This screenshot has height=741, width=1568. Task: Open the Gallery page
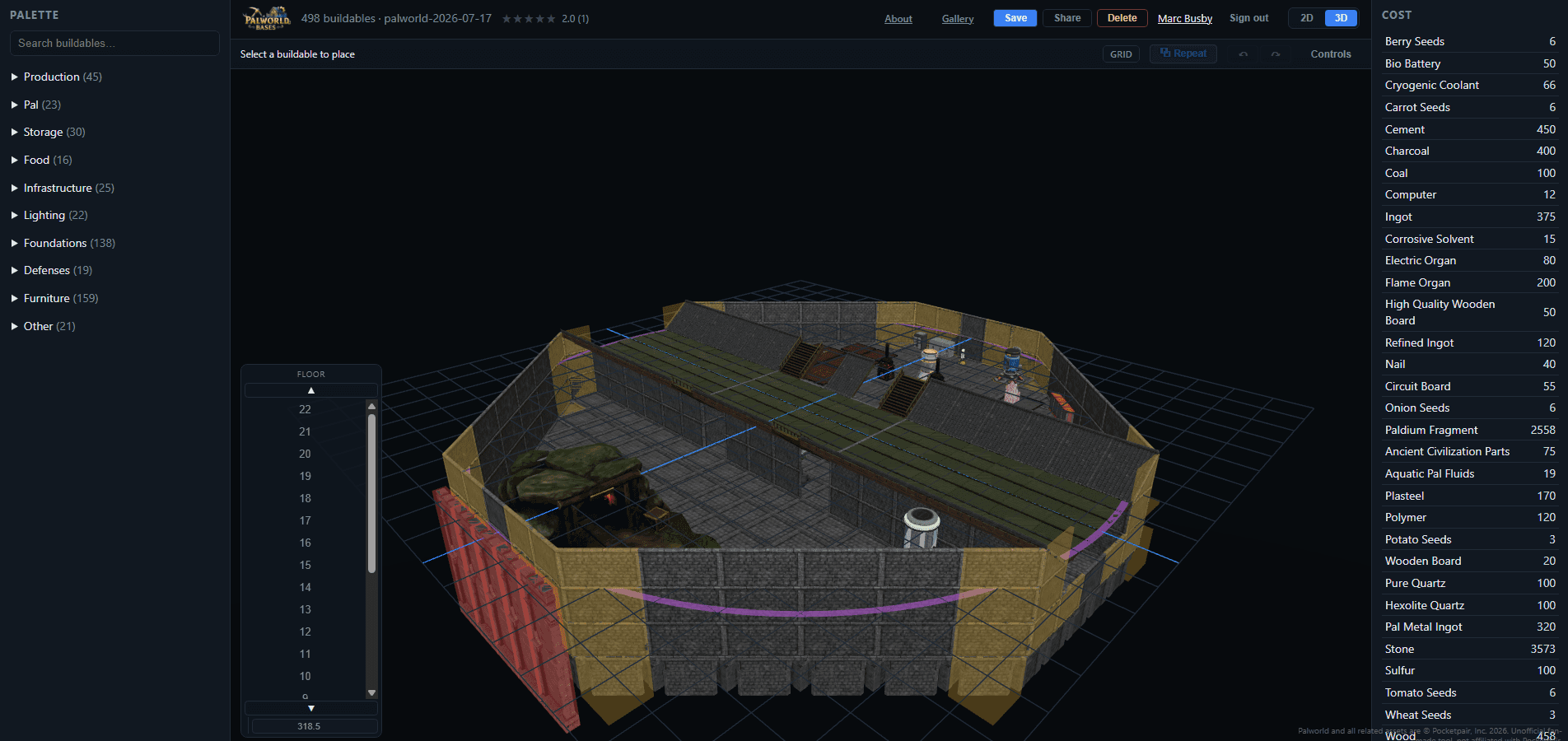click(958, 19)
